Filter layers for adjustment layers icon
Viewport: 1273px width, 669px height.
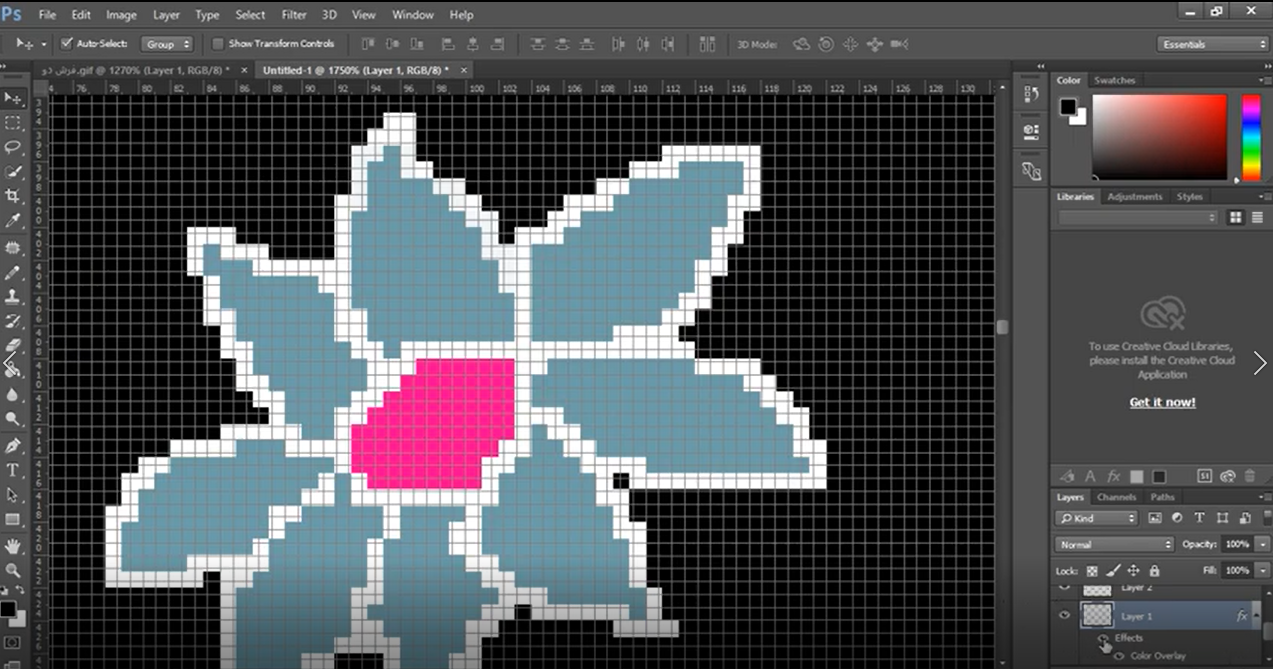point(1177,518)
